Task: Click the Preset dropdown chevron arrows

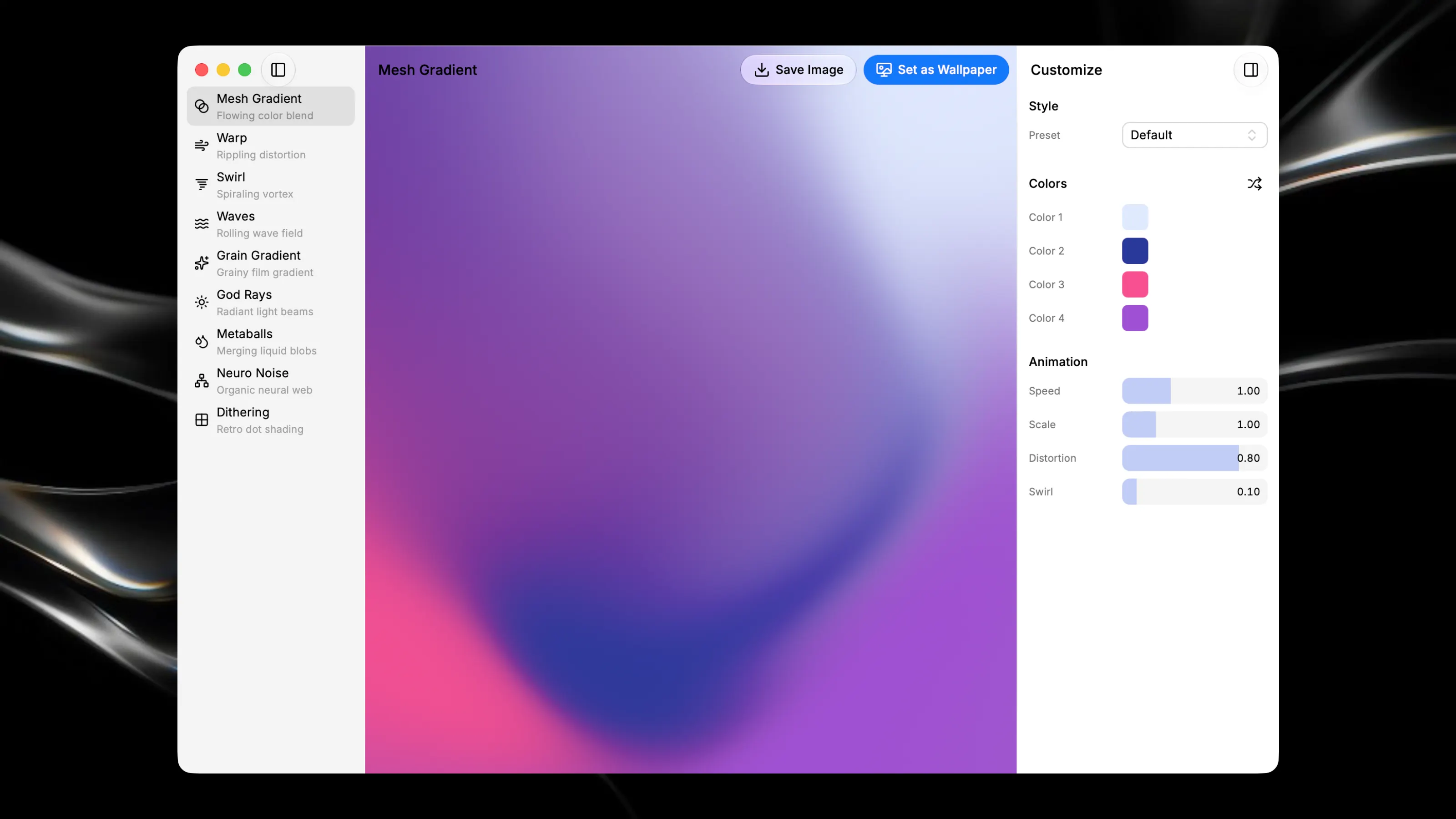Action: [1251, 135]
